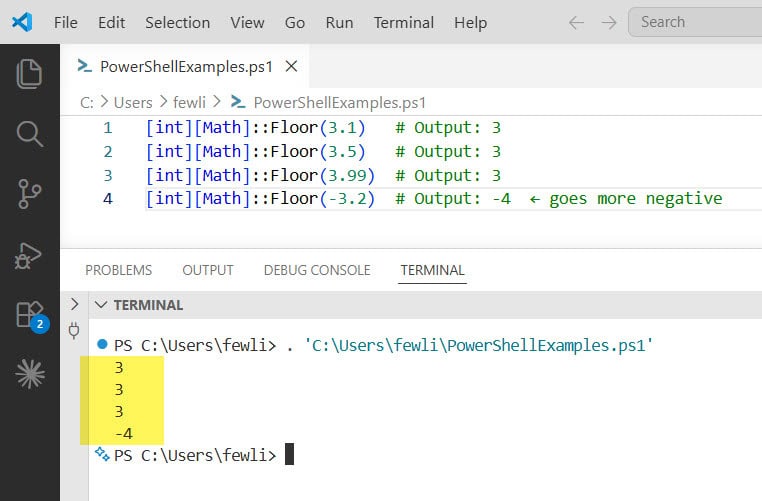The width and height of the screenshot is (762, 501).
Task: Open the Selection menu
Action: (177, 22)
